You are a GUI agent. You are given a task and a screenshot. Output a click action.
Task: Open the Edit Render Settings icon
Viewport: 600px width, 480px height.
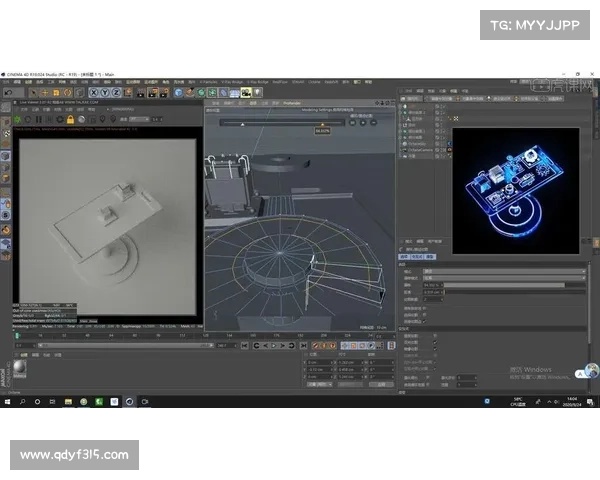coord(164,93)
